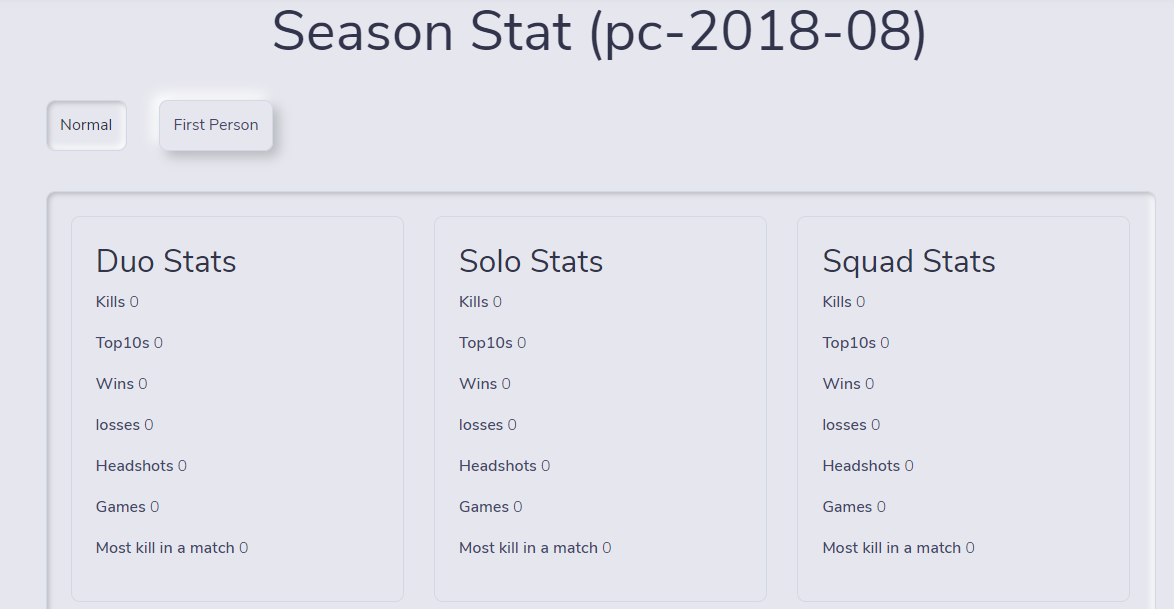Click Most kill in a match in Solo Stats
Image resolution: width=1174 pixels, height=609 pixels.
click(x=535, y=548)
